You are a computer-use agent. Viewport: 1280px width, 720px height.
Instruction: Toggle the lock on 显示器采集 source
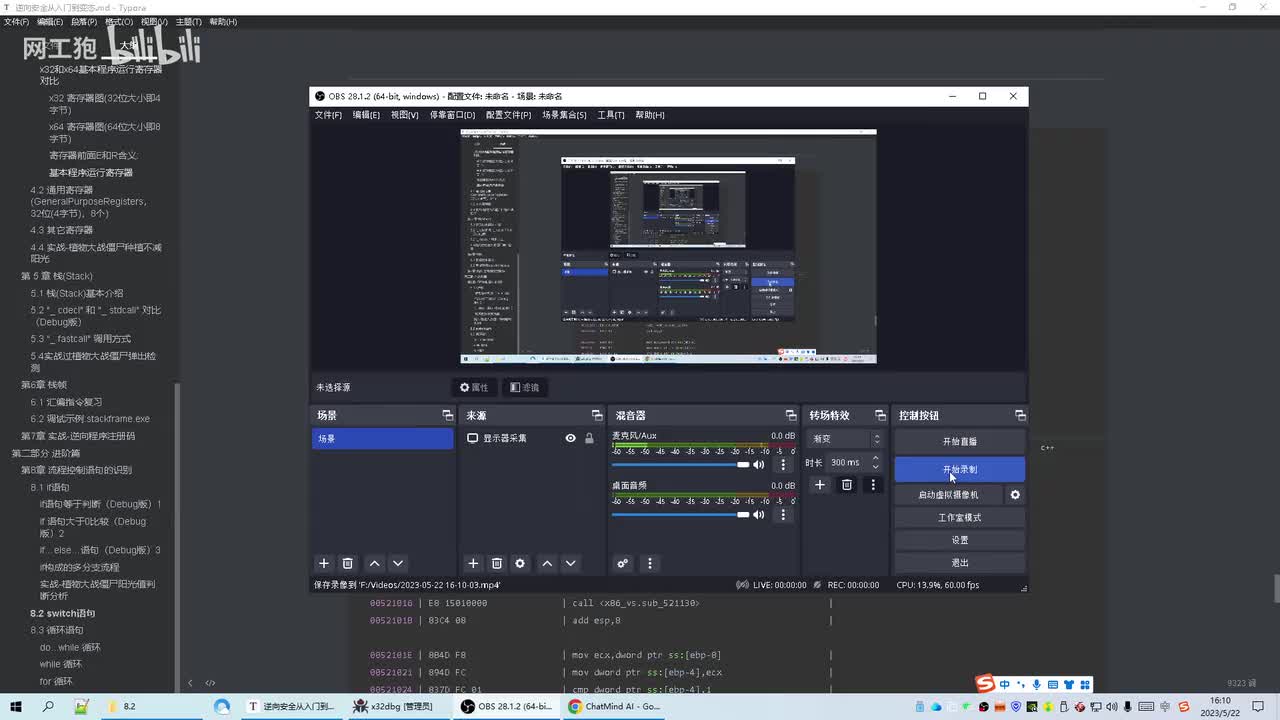pyautogui.click(x=589, y=438)
